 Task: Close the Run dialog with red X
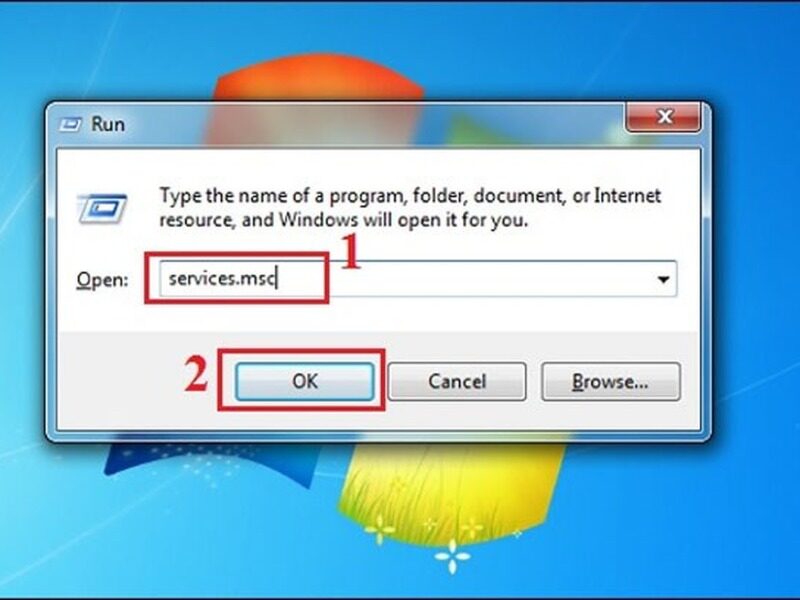point(663,117)
